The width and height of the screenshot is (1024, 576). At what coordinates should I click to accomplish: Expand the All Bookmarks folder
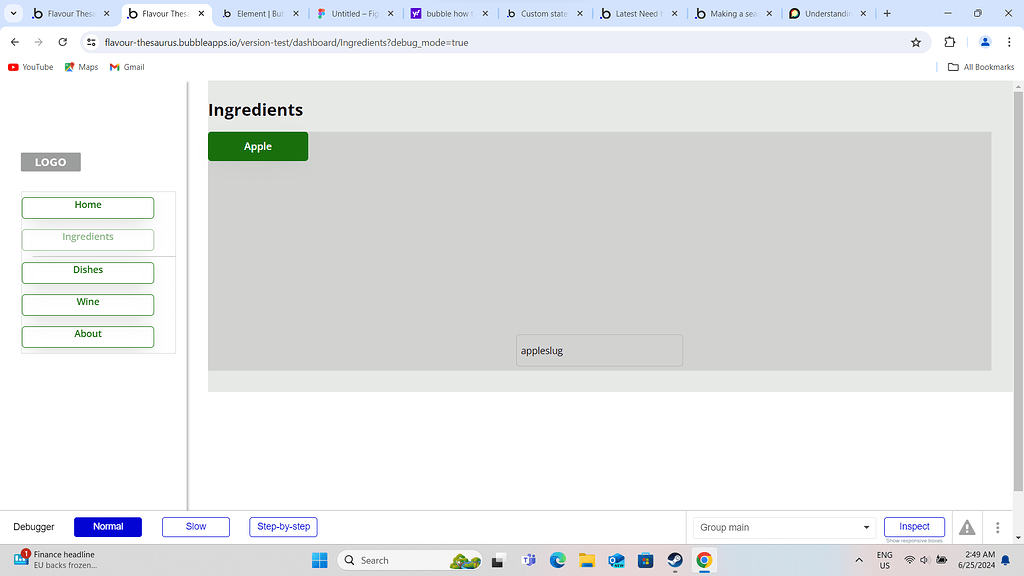(x=979, y=66)
